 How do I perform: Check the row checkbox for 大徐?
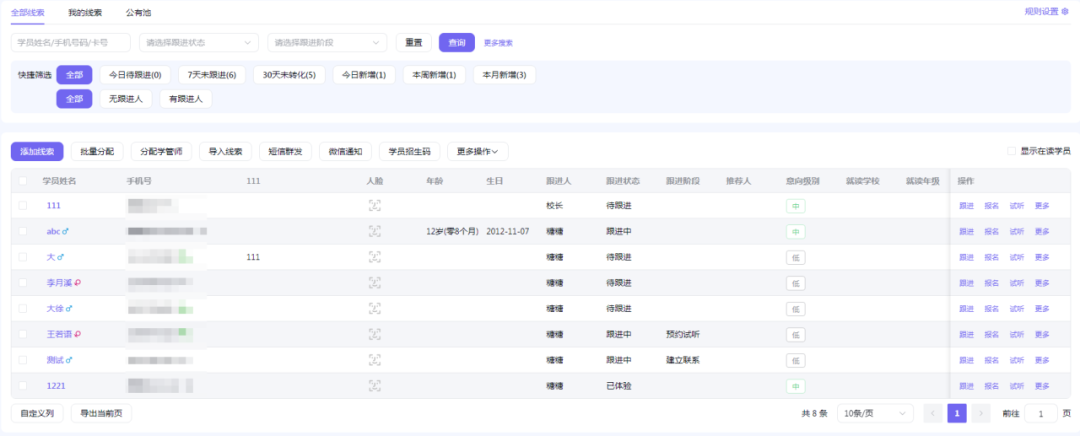click(23, 309)
